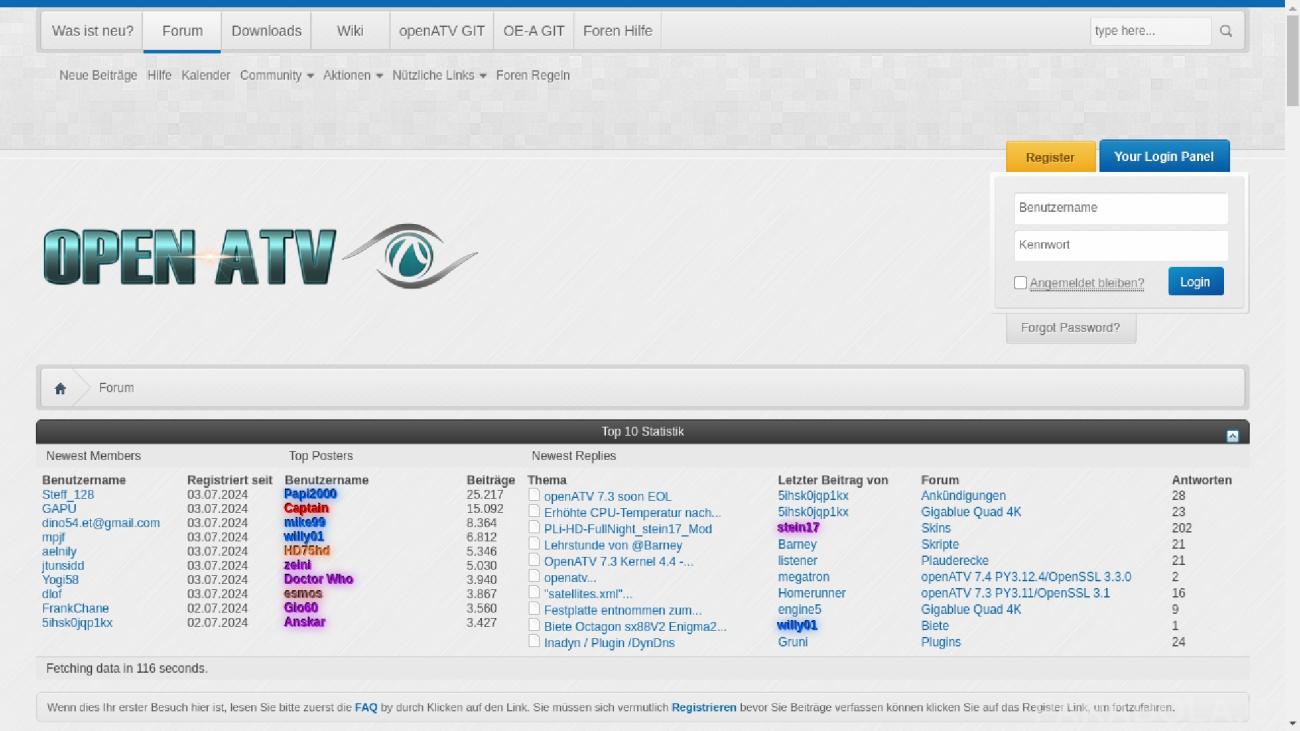Click the type here search box
This screenshot has width=1300, height=731.
(x=1150, y=31)
